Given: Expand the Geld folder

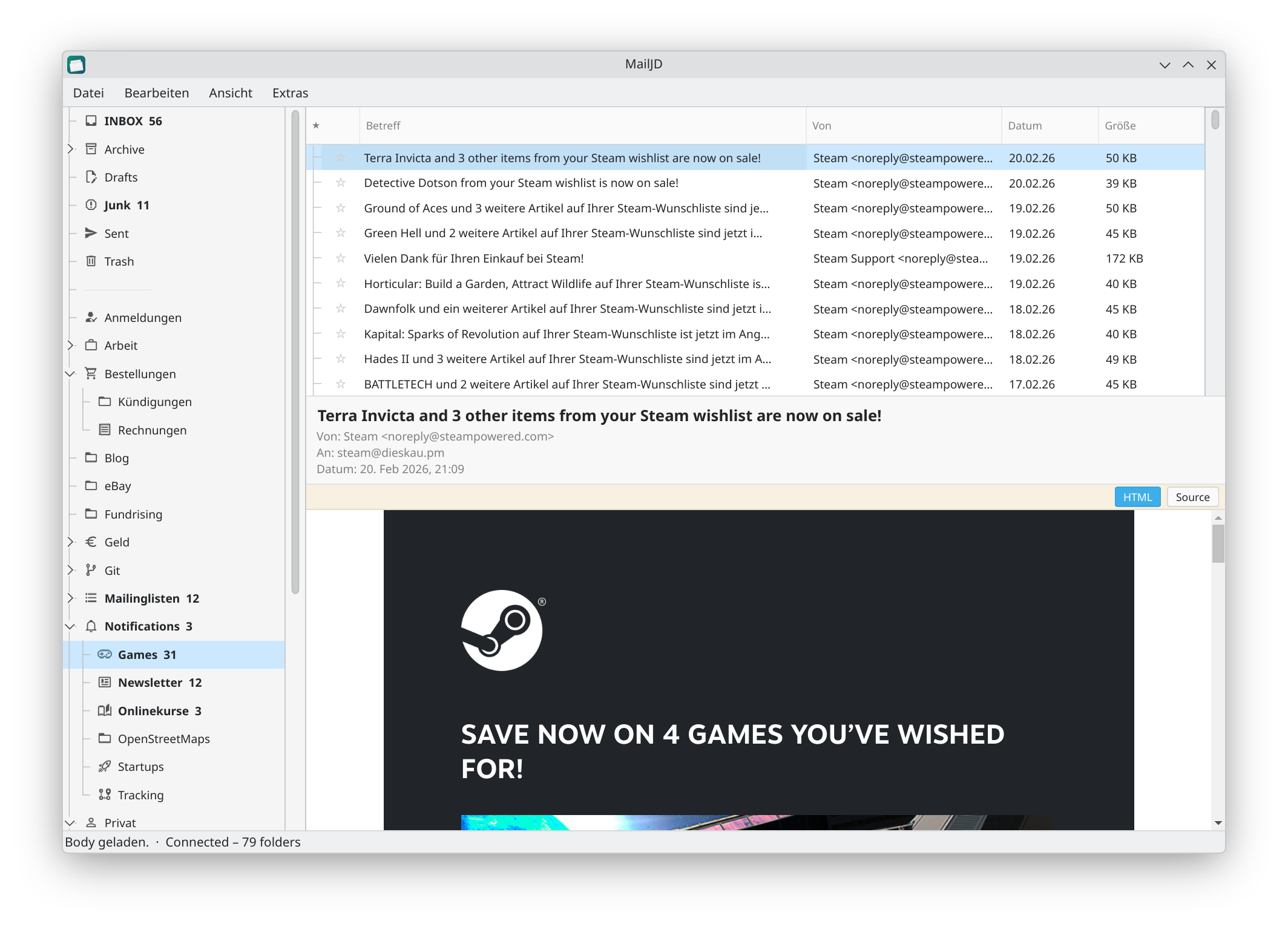Looking at the screenshot, I should (70, 542).
